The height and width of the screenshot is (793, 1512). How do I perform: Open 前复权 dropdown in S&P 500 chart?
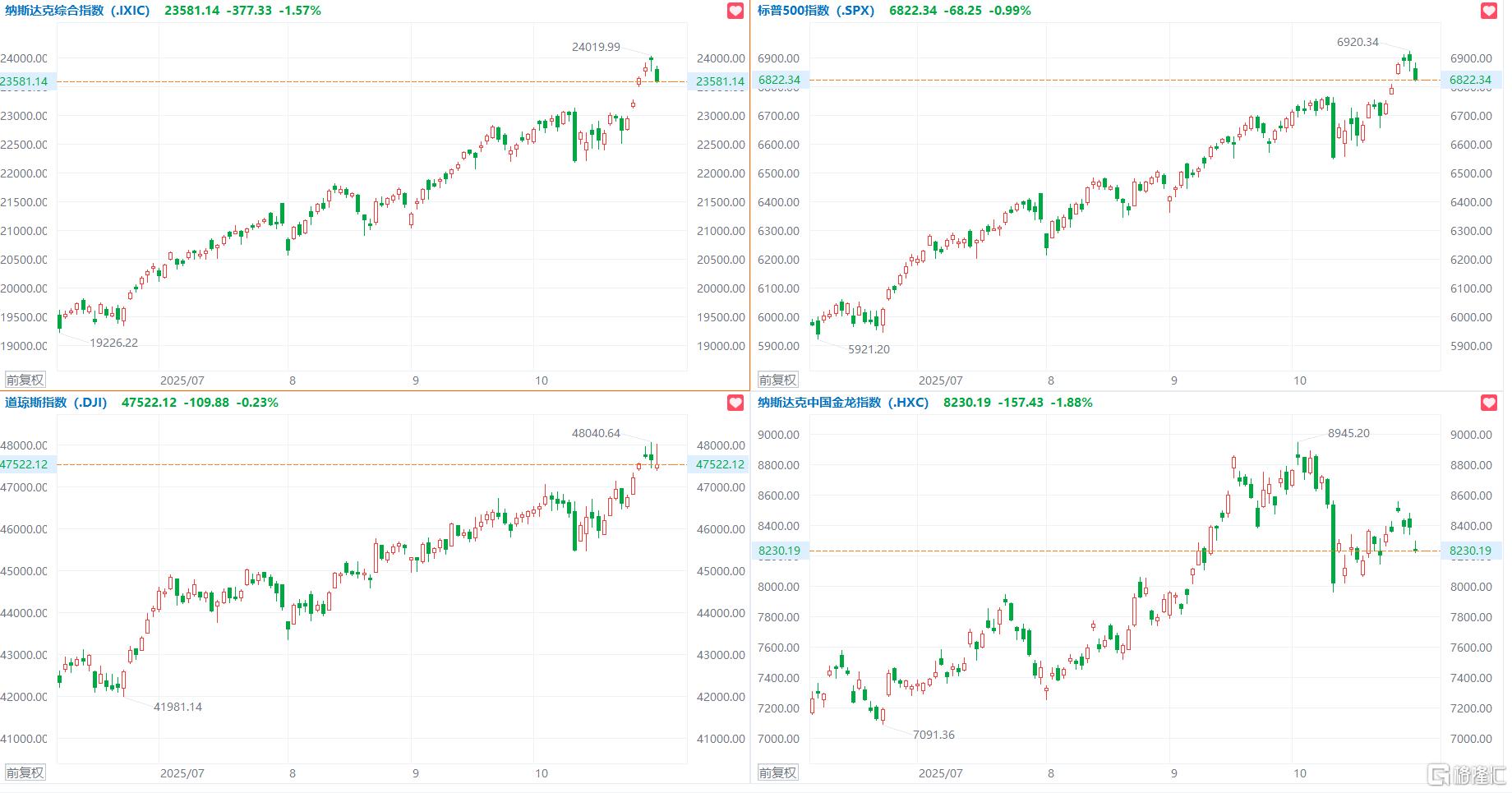tap(777, 380)
